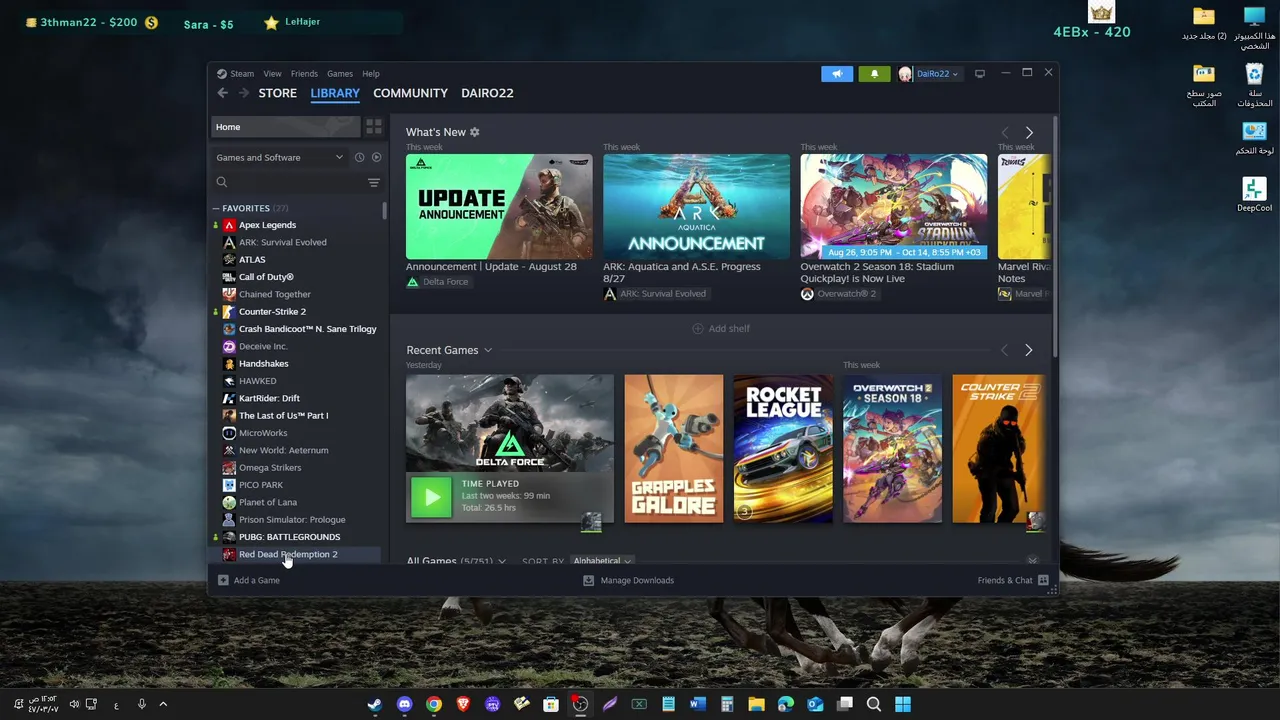Select the LIBRARY tab
Viewport: 1280px width, 720px height.
coord(335,93)
